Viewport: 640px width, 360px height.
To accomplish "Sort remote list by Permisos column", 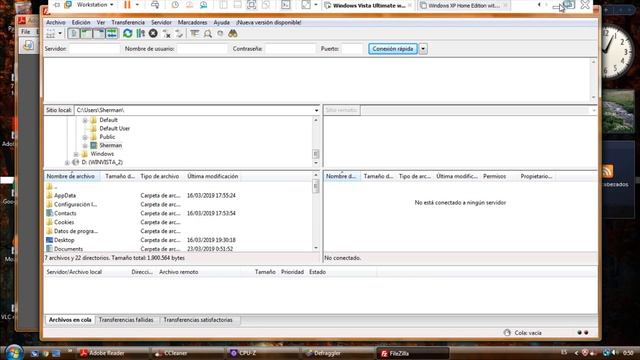I will (x=494, y=176).
